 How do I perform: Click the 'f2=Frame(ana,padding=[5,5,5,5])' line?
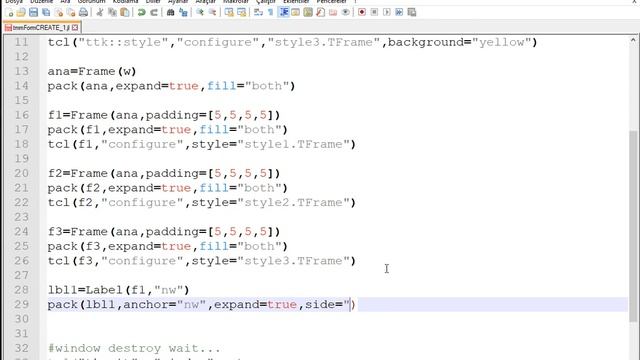point(164,173)
